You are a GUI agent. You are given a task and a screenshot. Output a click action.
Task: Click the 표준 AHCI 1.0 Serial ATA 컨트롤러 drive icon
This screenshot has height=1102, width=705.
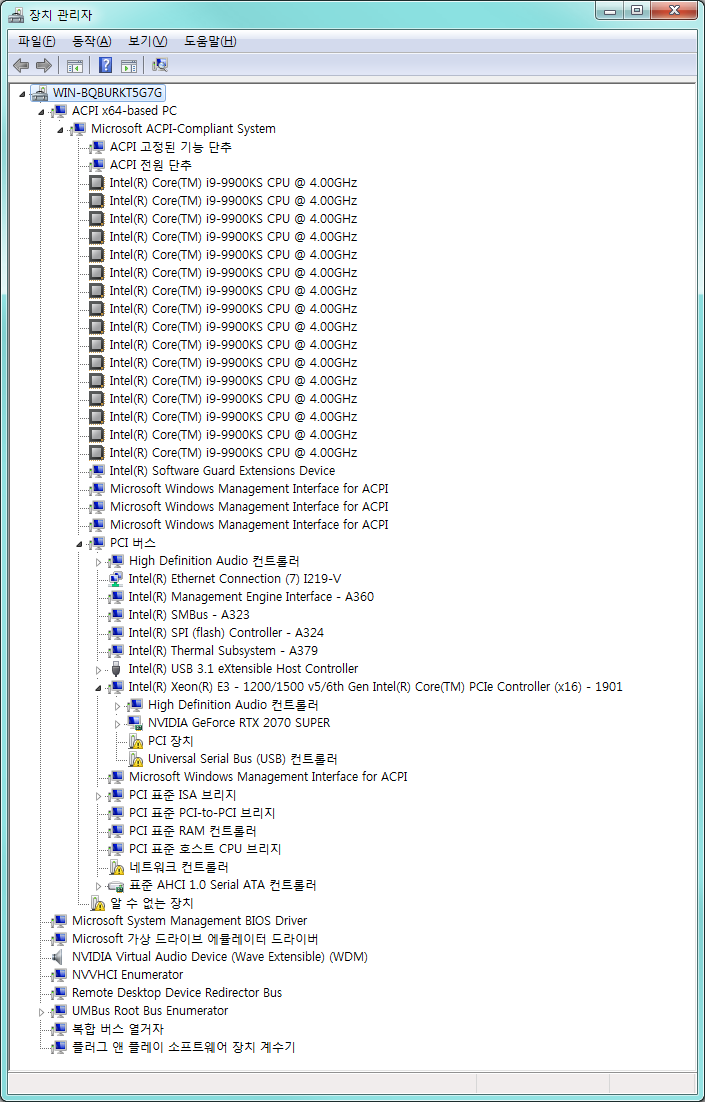[117, 886]
